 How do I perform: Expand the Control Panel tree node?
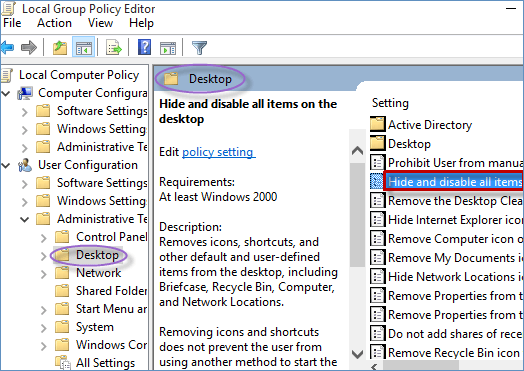(43, 238)
